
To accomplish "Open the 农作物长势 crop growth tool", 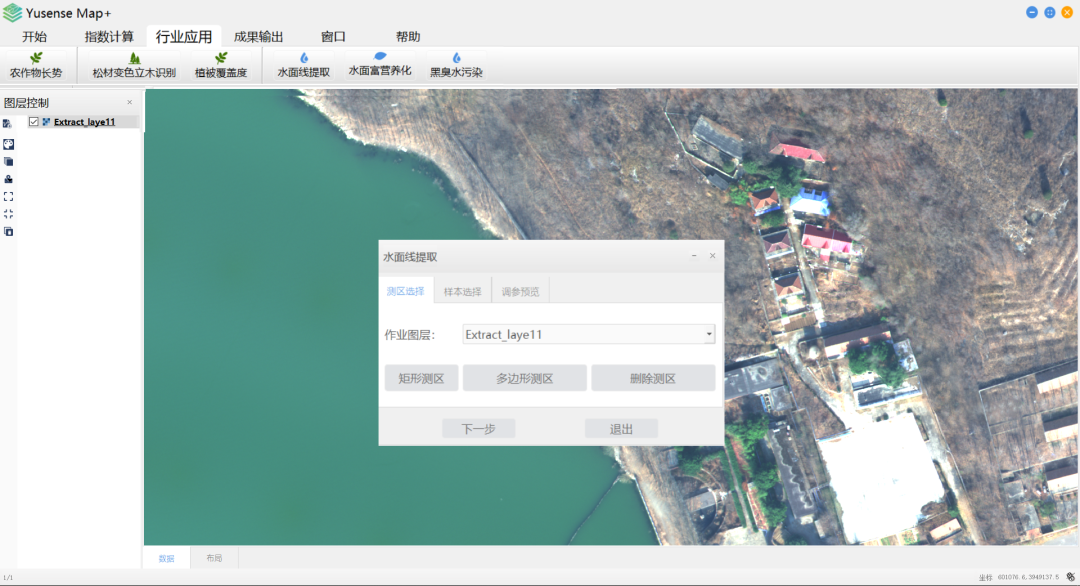I will coord(36,66).
